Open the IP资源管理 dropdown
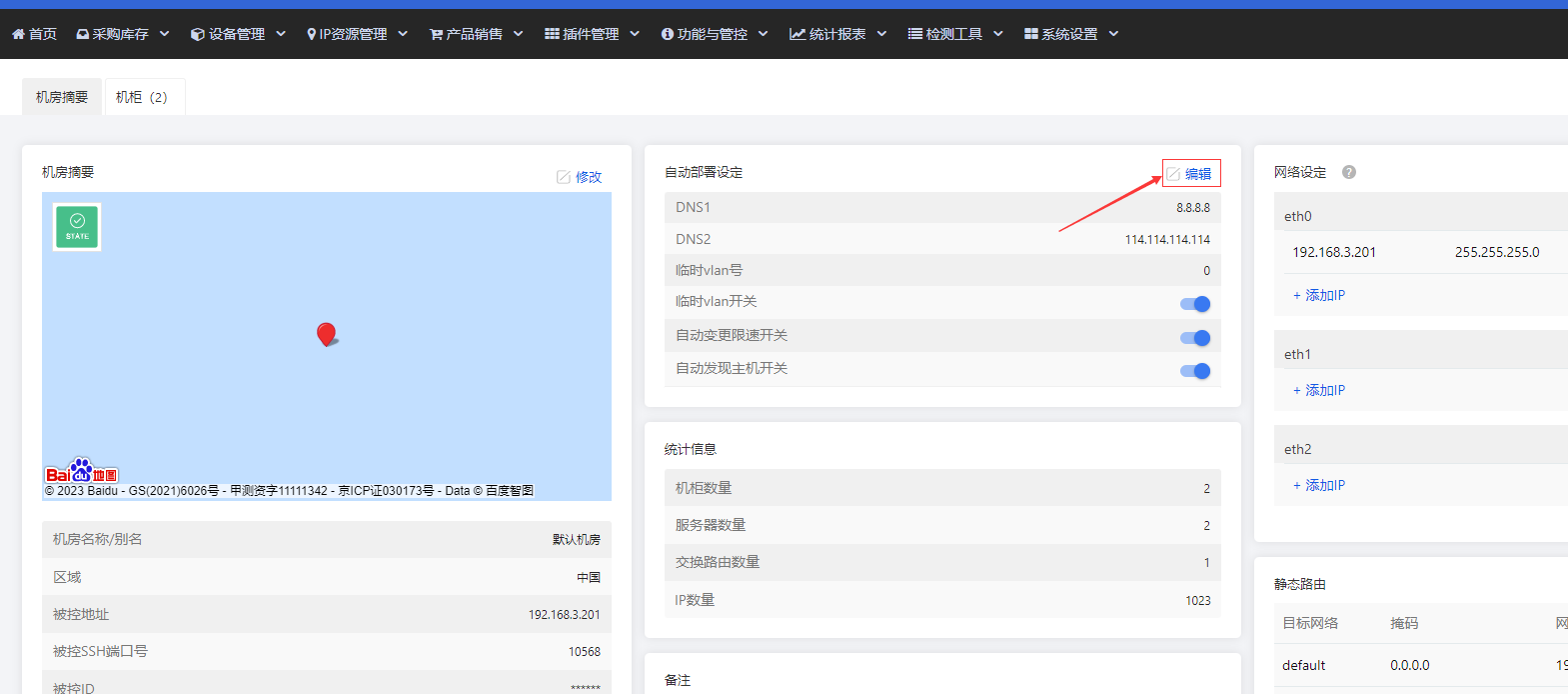Image resolution: width=1568 pixels, height=694 pixels. pyautogui.click(x=358, y=34)
